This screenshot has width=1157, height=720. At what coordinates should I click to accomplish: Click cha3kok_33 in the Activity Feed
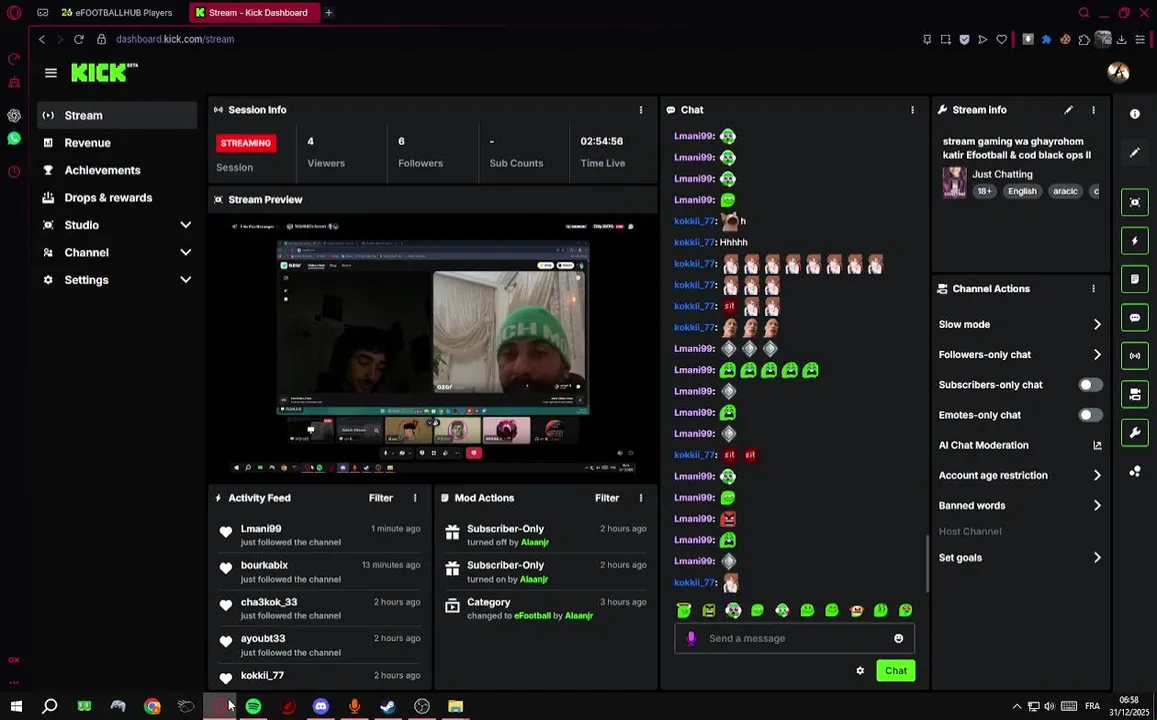point(269,602)
